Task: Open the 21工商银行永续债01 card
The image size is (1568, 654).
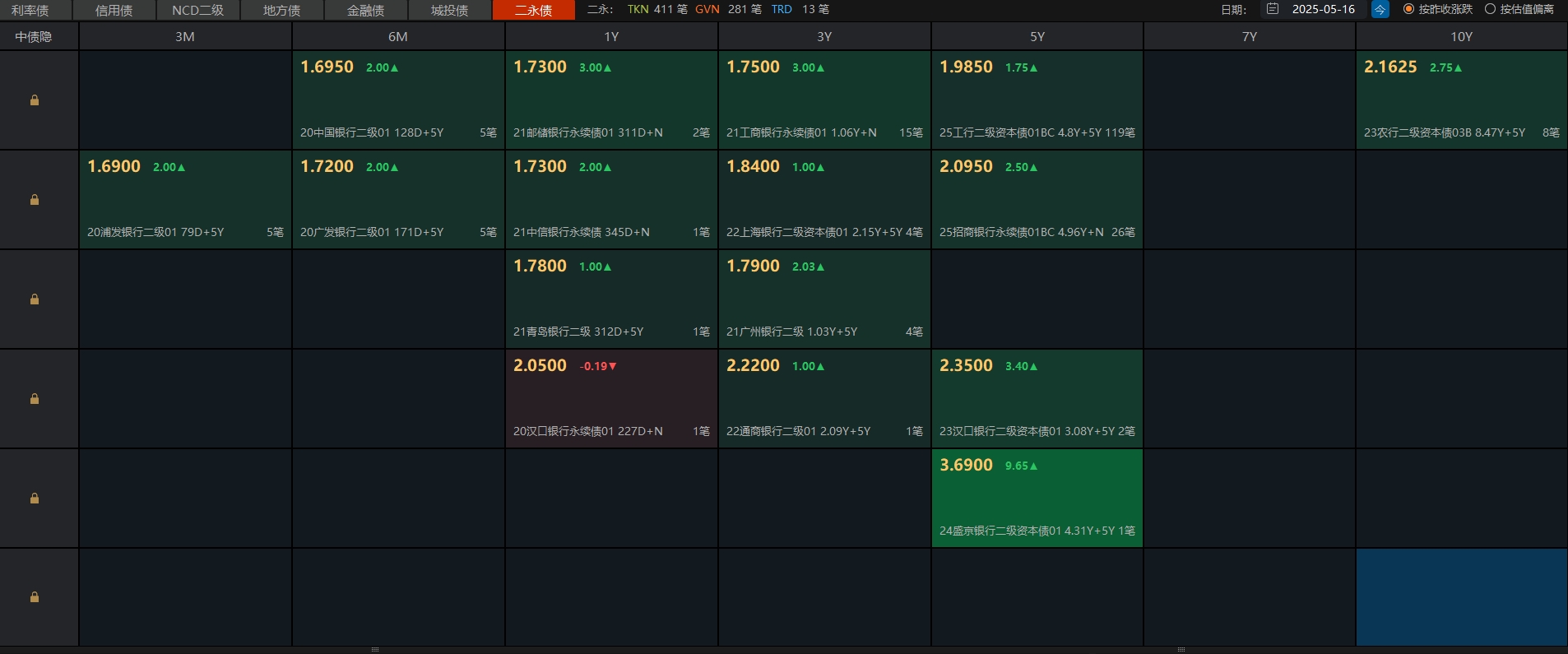Action: coord(824,100)
